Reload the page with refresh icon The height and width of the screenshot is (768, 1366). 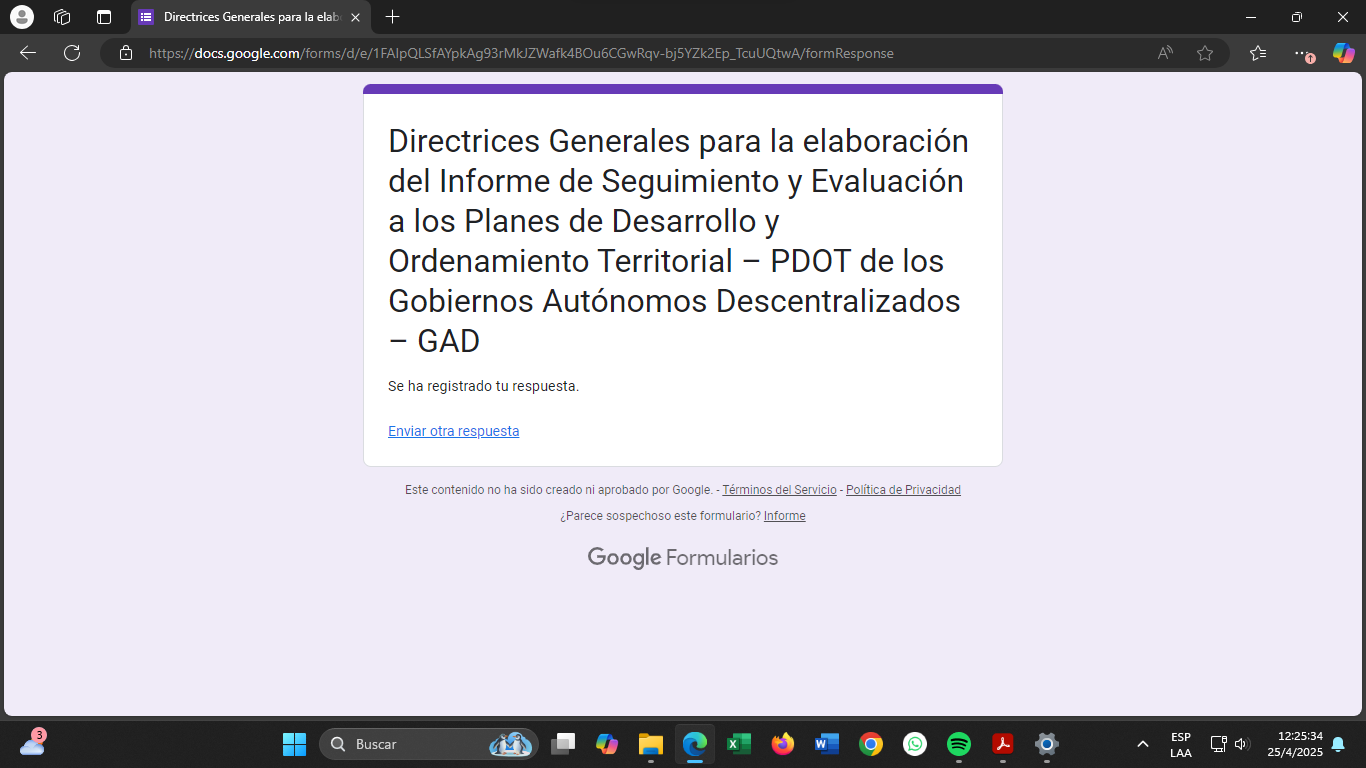point(72,53)
